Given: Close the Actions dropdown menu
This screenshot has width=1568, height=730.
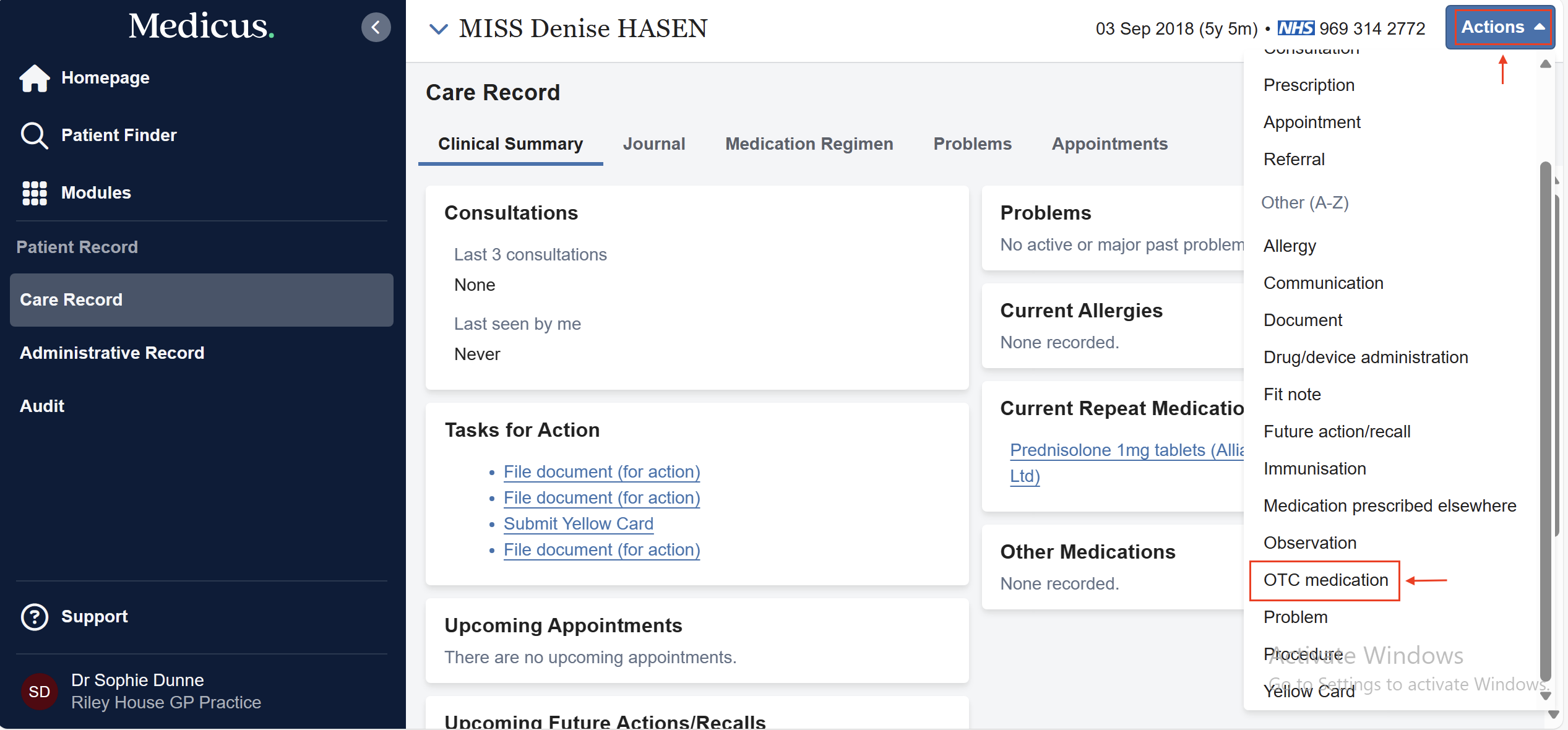Looking at the screenshot, I should point(1500,27).
